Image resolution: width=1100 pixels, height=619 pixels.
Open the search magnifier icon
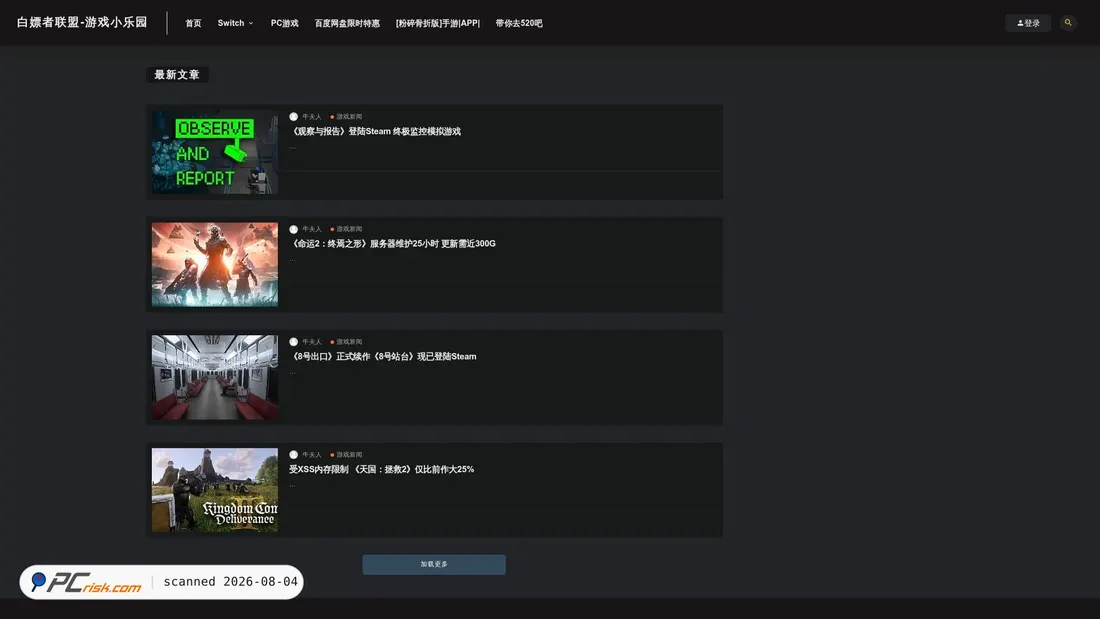tap(1068, 22)
